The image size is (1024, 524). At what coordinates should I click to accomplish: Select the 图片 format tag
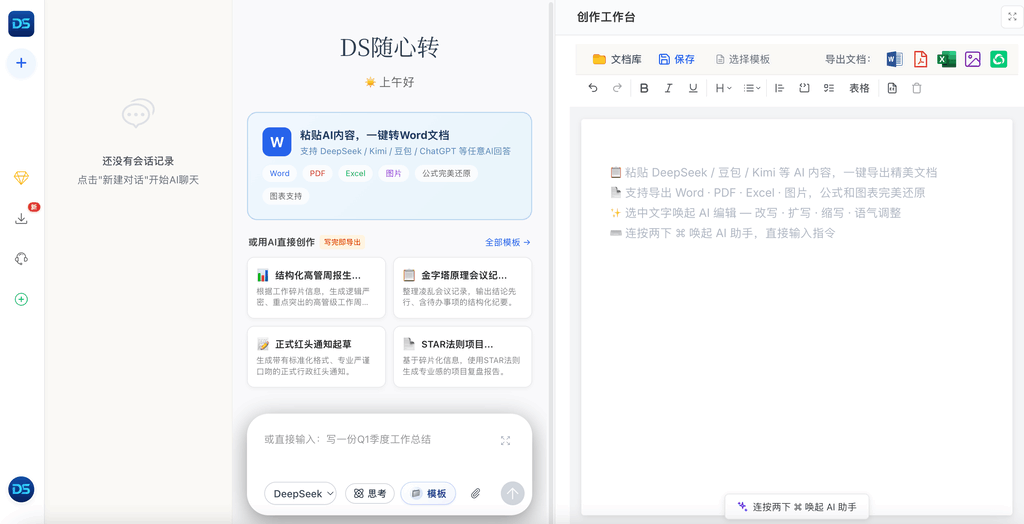coord(394,174)
